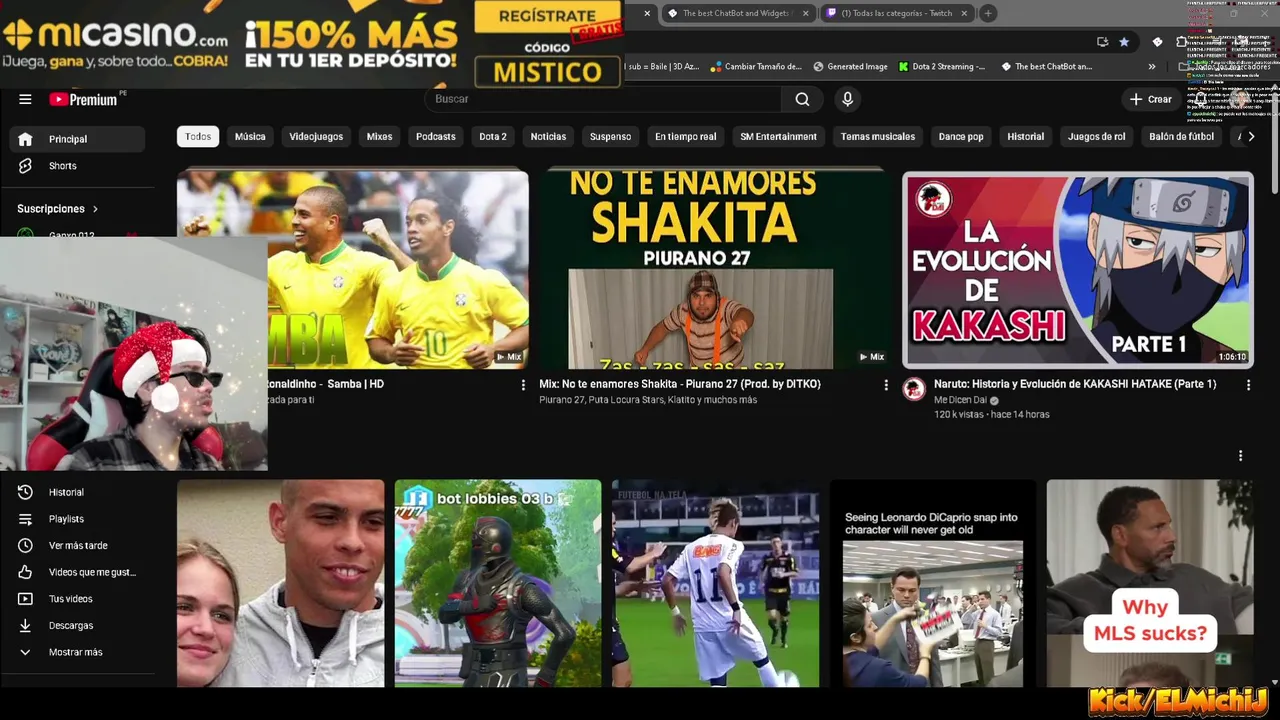The image size is (1280, 720).
Task: Open the Leonardo DiCaprio short
Action: (x=933, y=583)
